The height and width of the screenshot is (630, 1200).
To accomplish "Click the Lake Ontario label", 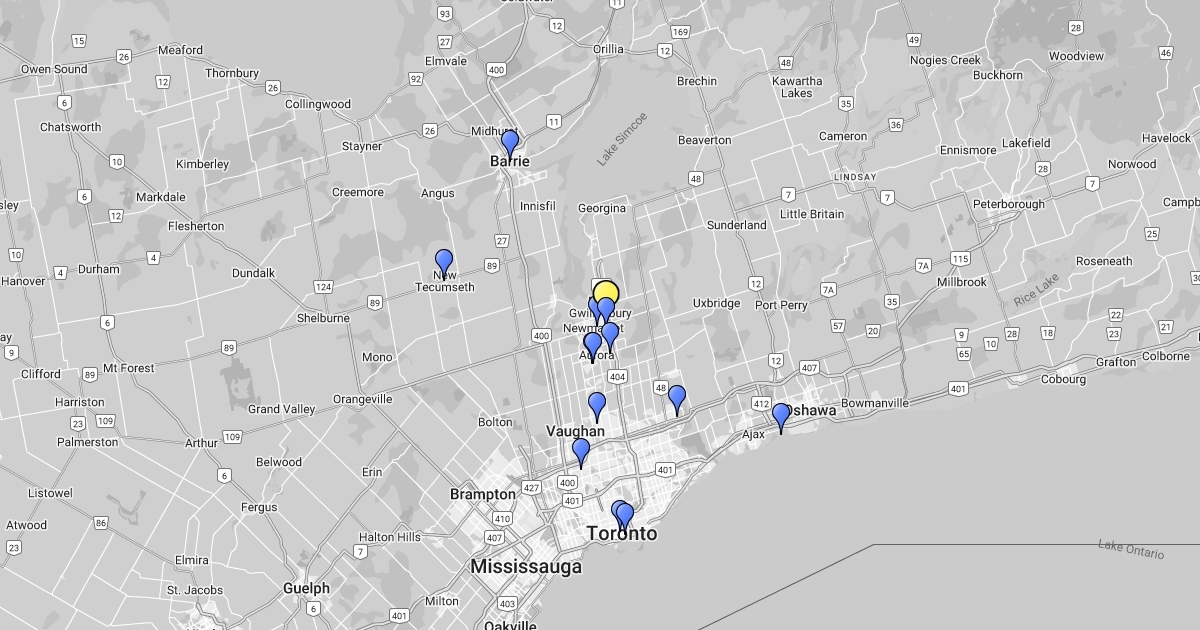I will point(1131,549).
